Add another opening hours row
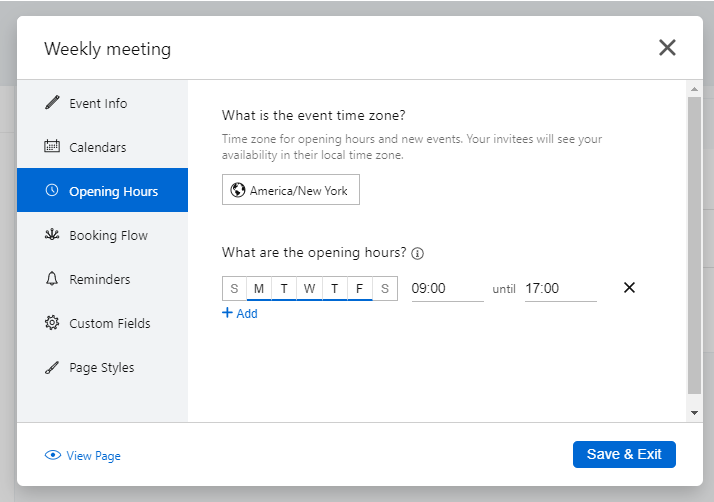This screenshot has width=714, height=502. coord(240,313)
